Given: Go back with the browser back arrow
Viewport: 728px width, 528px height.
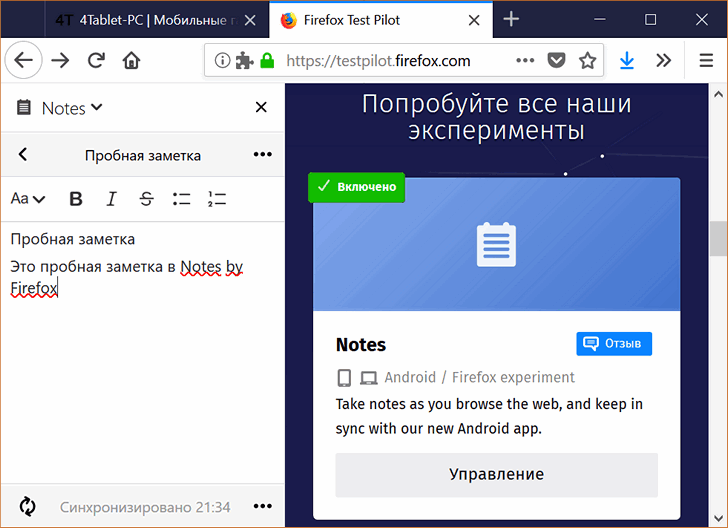Looking at the screenshot, I should point(23,60).
